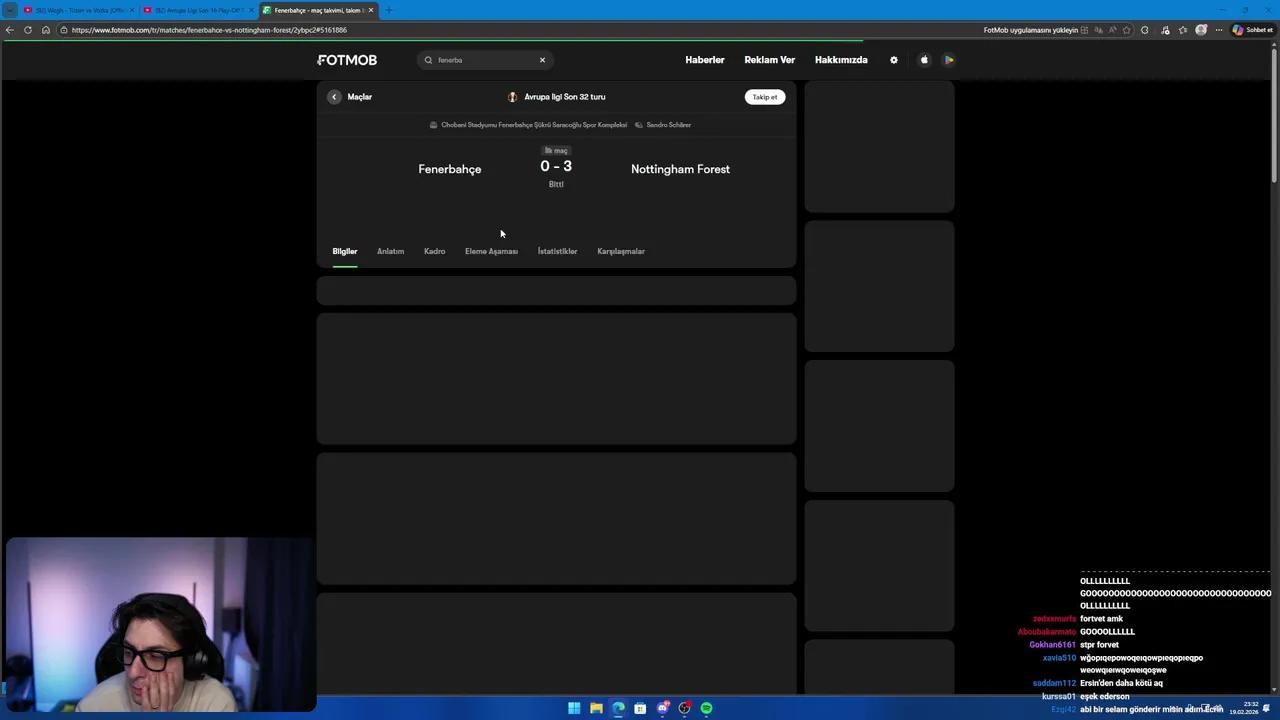Screen dimensions: 1280x720
Task: Click the Apple App Store icon
Action: click(924, 60)
